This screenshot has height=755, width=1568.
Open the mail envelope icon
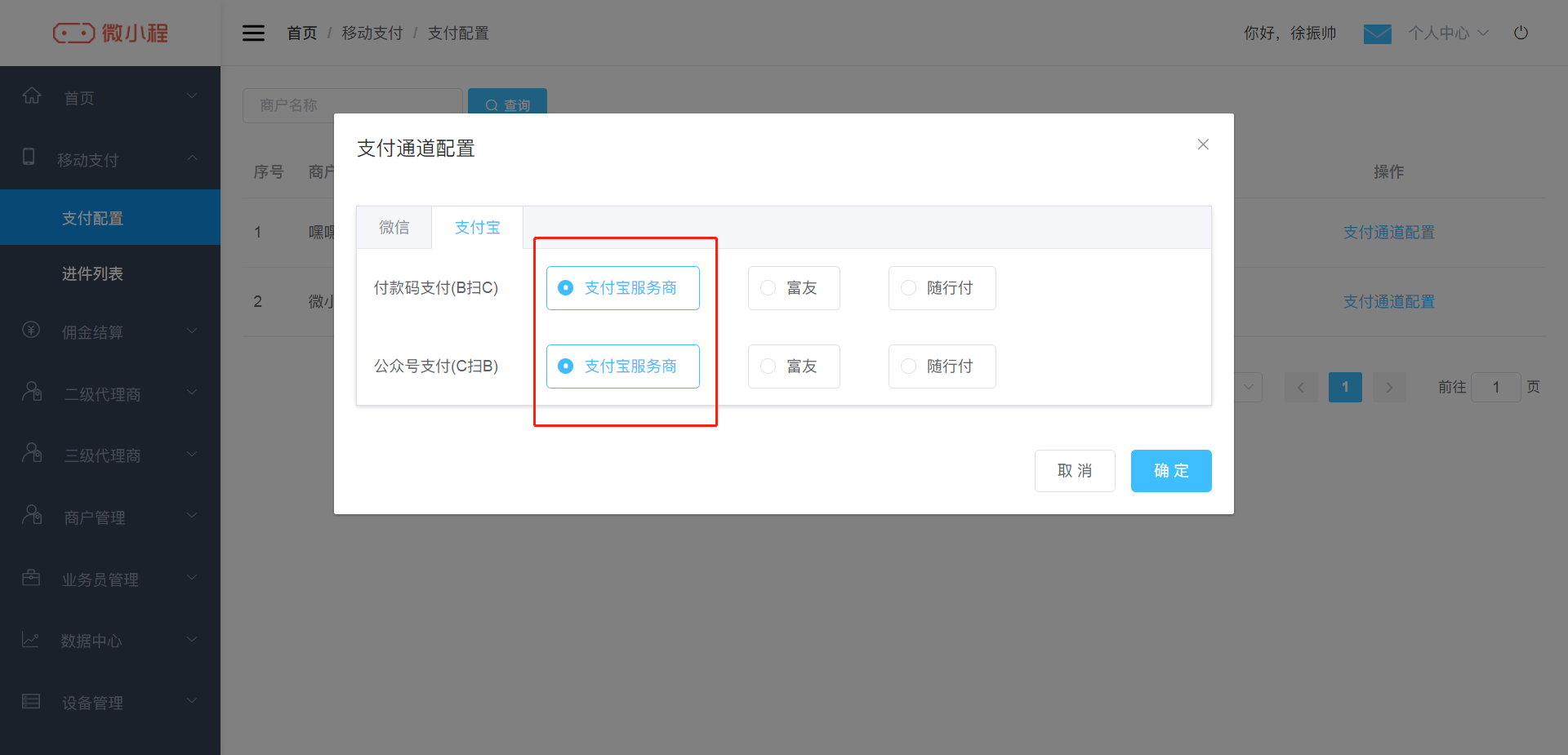pyautogui.click(x=1378, y=33)
